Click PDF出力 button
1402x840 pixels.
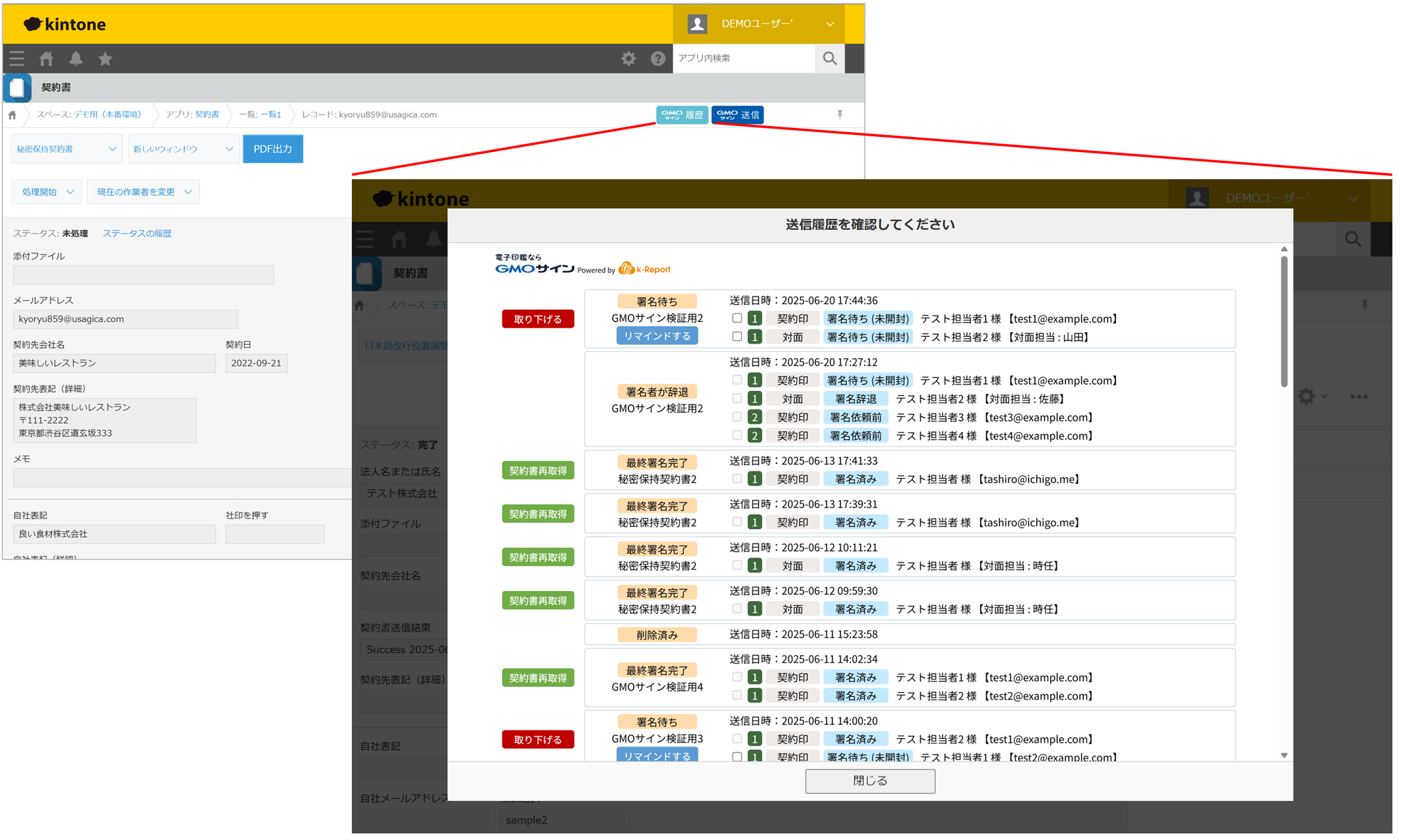pyautogui.click(x=272, y=149)
